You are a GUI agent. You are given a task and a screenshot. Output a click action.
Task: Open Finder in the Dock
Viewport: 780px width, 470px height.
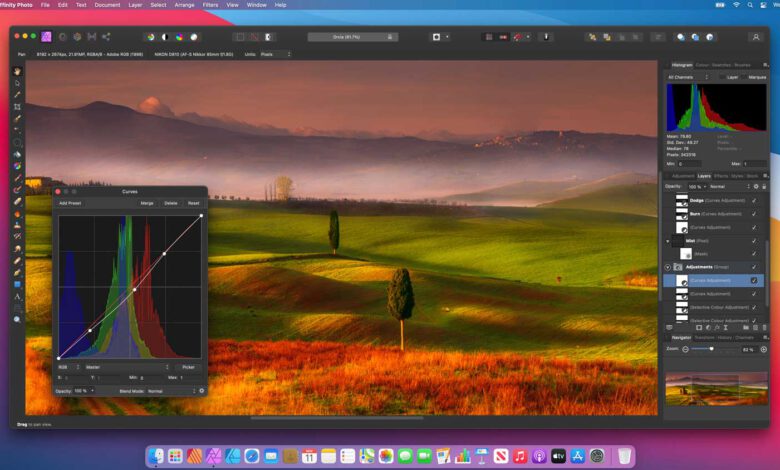coord(156,456)
